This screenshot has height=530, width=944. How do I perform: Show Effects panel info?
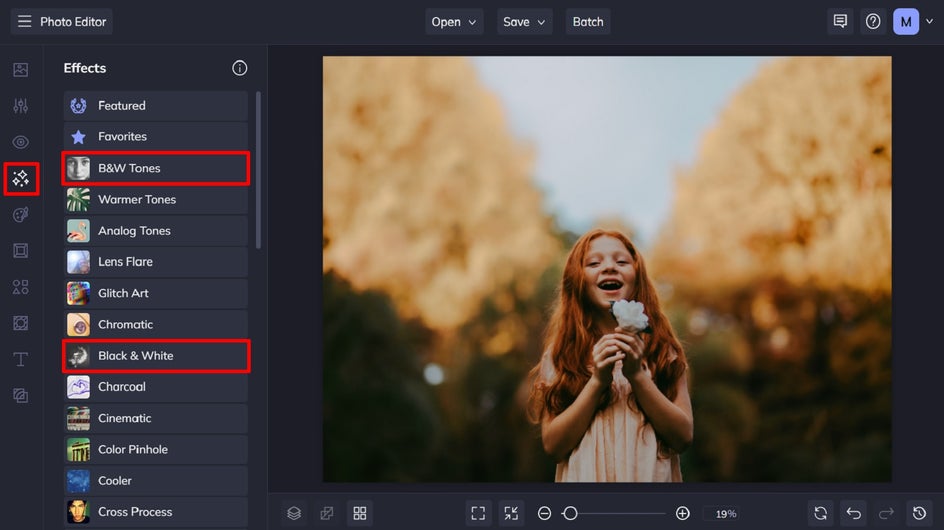click(x=240, y=68)
